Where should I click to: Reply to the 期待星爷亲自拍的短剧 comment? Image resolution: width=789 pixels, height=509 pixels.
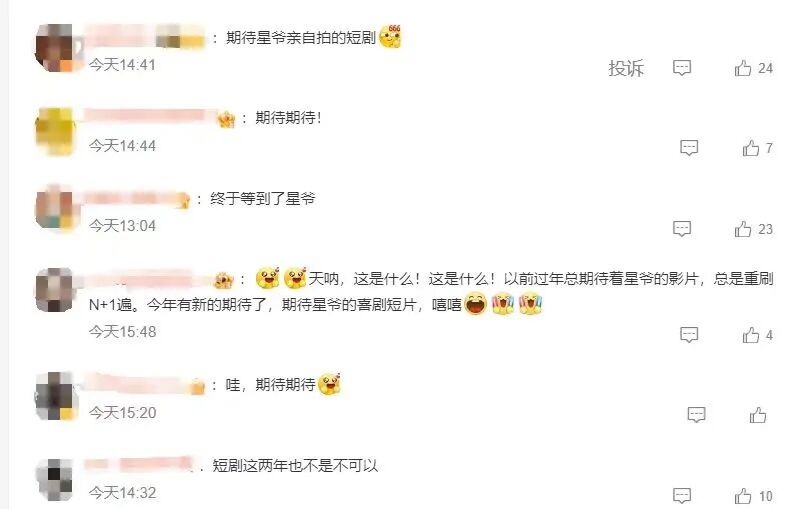pyautogui.click(x=682, y=68)
